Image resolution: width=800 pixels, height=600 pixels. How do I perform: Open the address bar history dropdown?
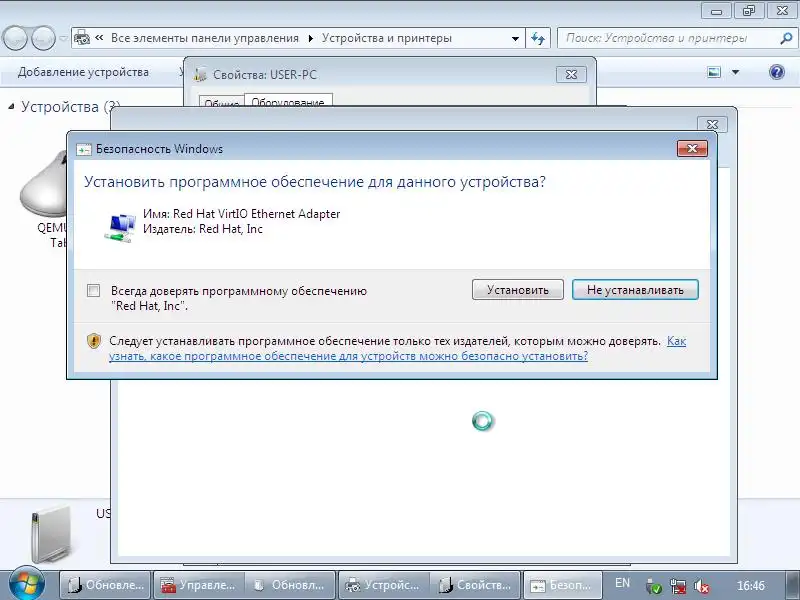tap(515, 38)
